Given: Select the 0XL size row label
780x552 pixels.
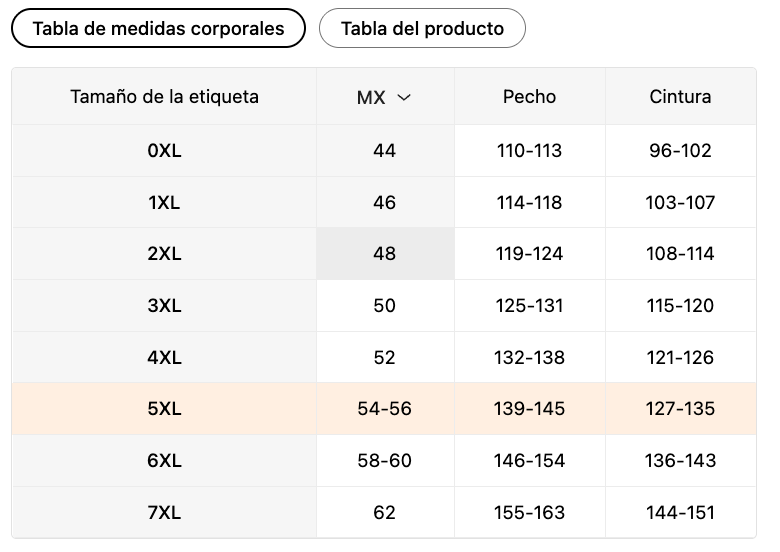Looking at the screenshot, I should [164, 151].
